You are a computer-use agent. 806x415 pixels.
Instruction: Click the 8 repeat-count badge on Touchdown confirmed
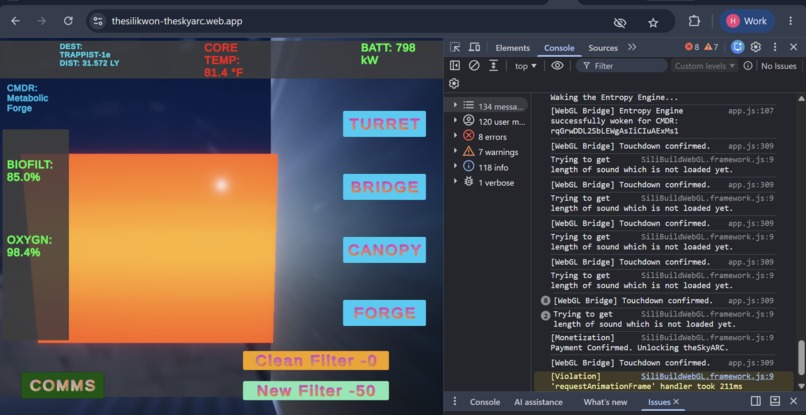(x=545, y=301)
